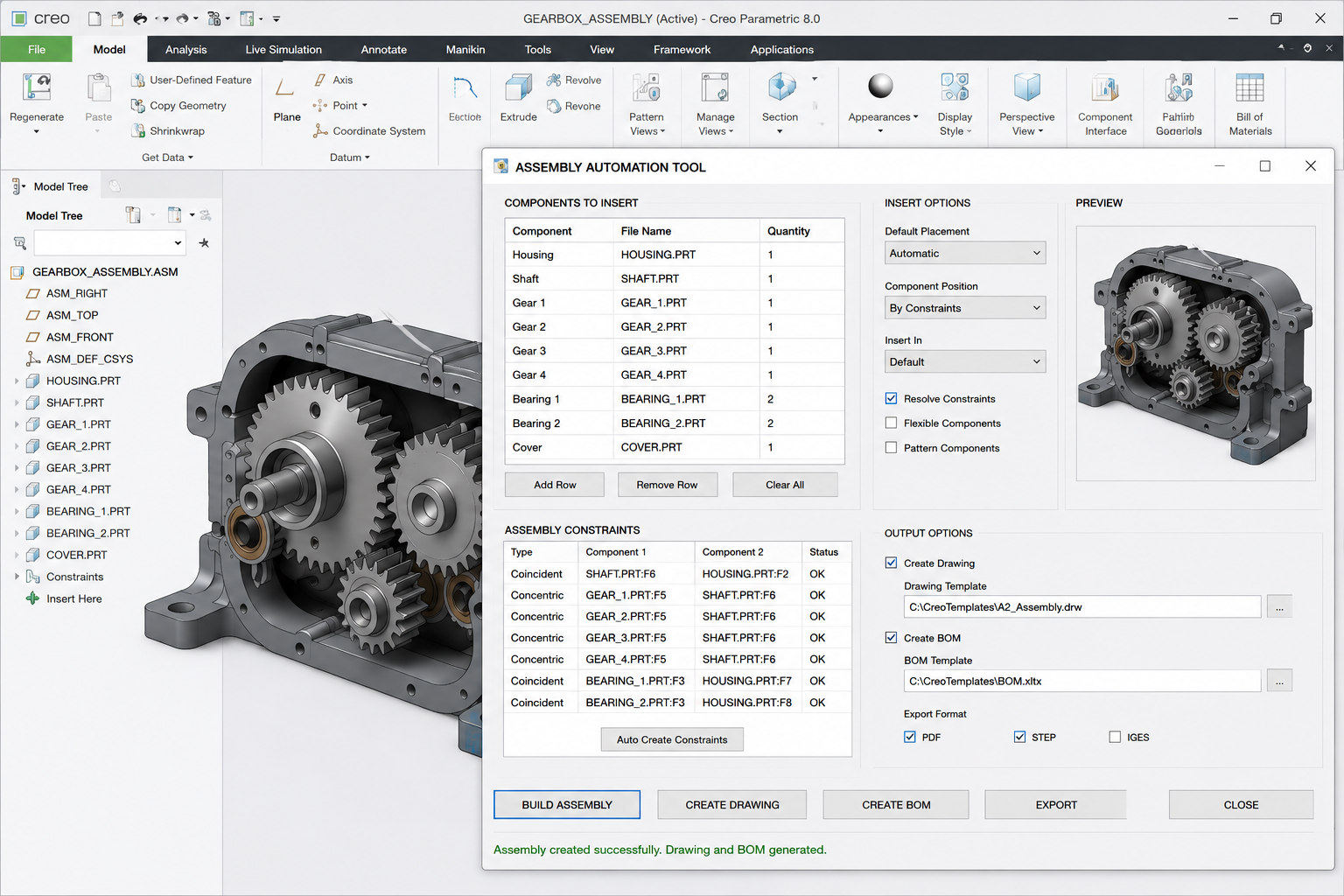Click the Add Row button
The height and width of the screenshot is (896, 1344).
pos(555,485)
